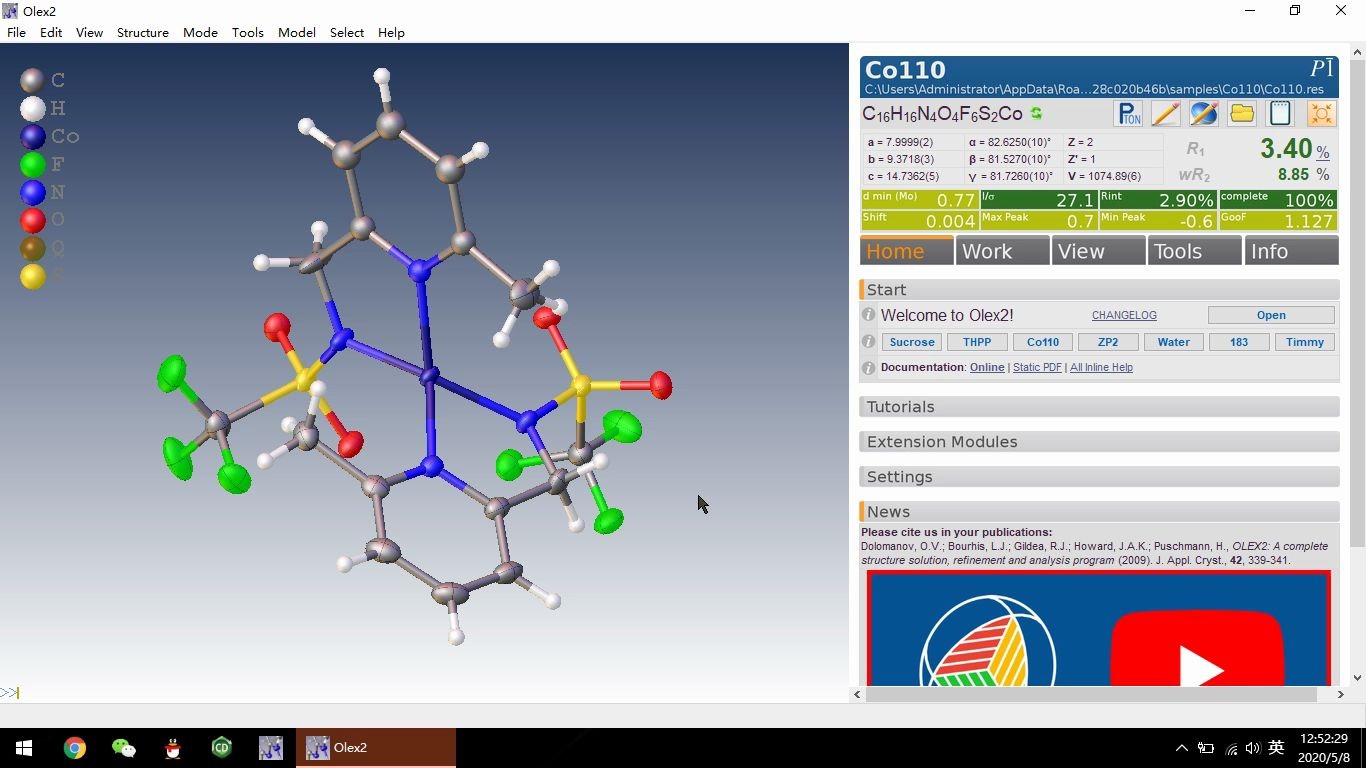Screen dimensions: 1366x768
Task: Expand the Settings section
Action: click(1099, 477)
